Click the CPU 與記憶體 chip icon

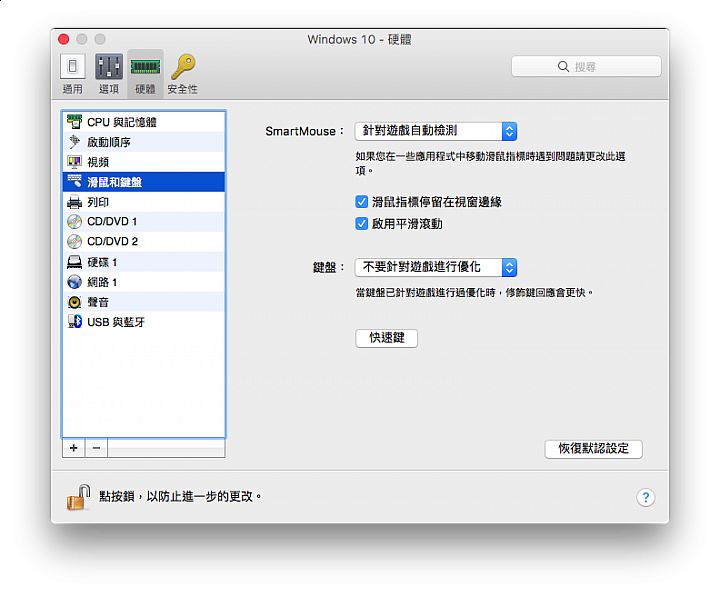(x=74, y=122)
